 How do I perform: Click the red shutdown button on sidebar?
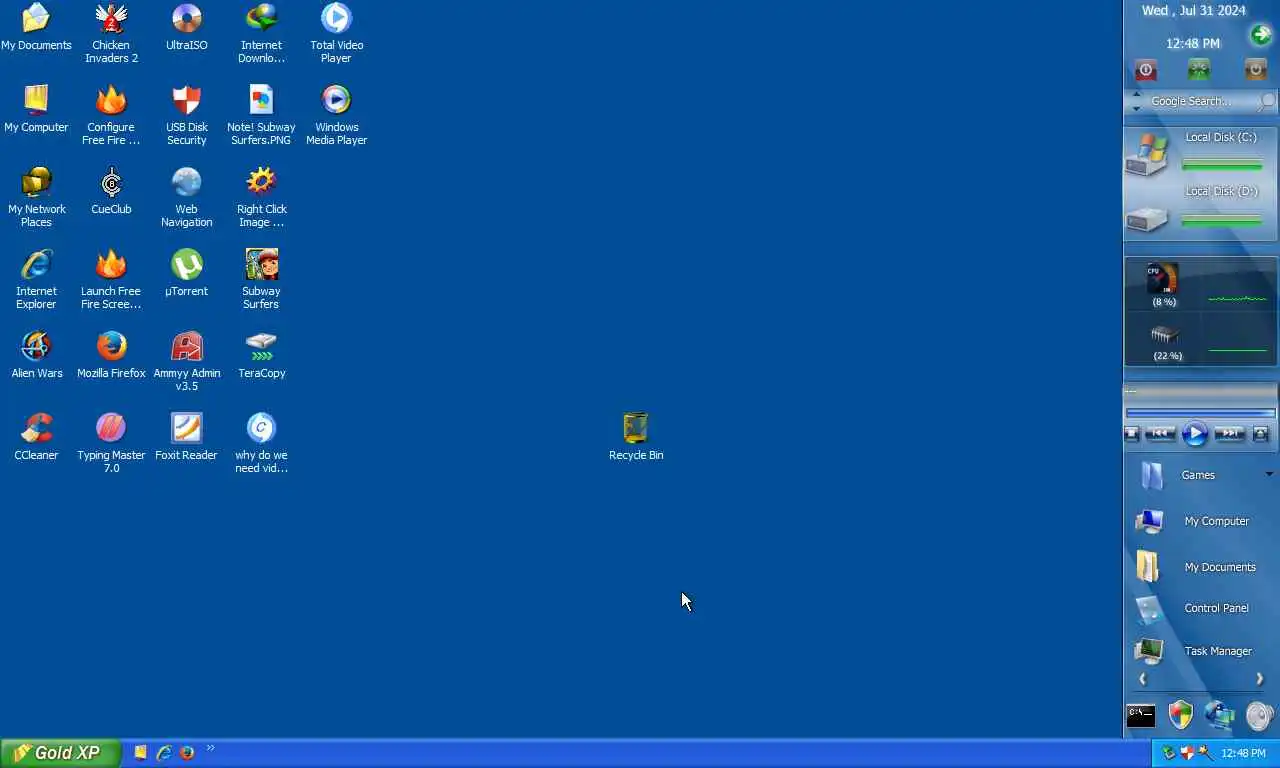coord(1146,70)
